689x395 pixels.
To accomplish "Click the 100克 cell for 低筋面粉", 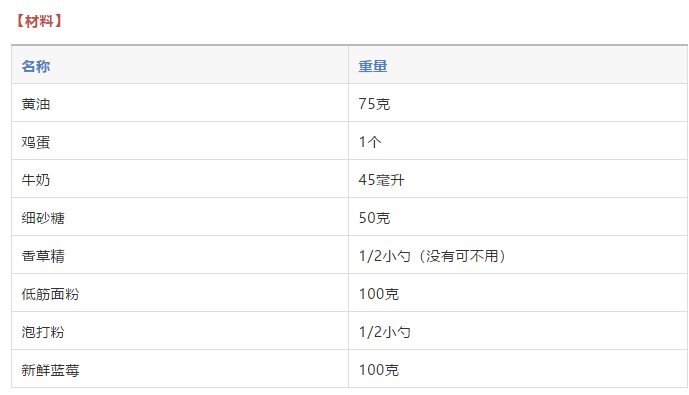I will [518, 294].
